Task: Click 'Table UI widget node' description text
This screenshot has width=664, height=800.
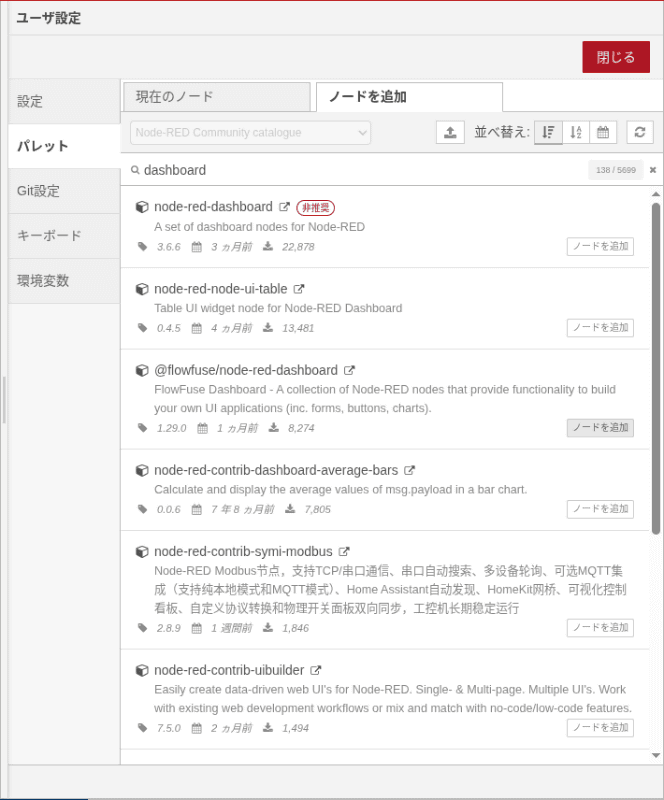Action: click(x=278, y=308)
